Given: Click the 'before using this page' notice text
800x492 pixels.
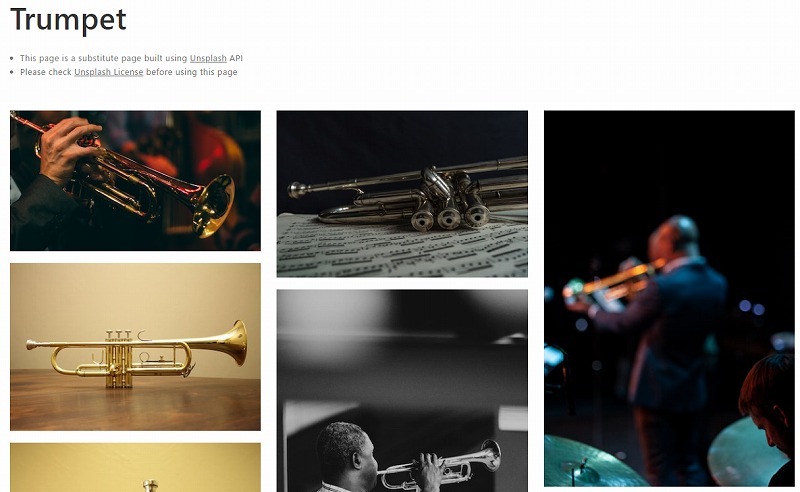Looking at the screenshot, I should tap(191, 72).
